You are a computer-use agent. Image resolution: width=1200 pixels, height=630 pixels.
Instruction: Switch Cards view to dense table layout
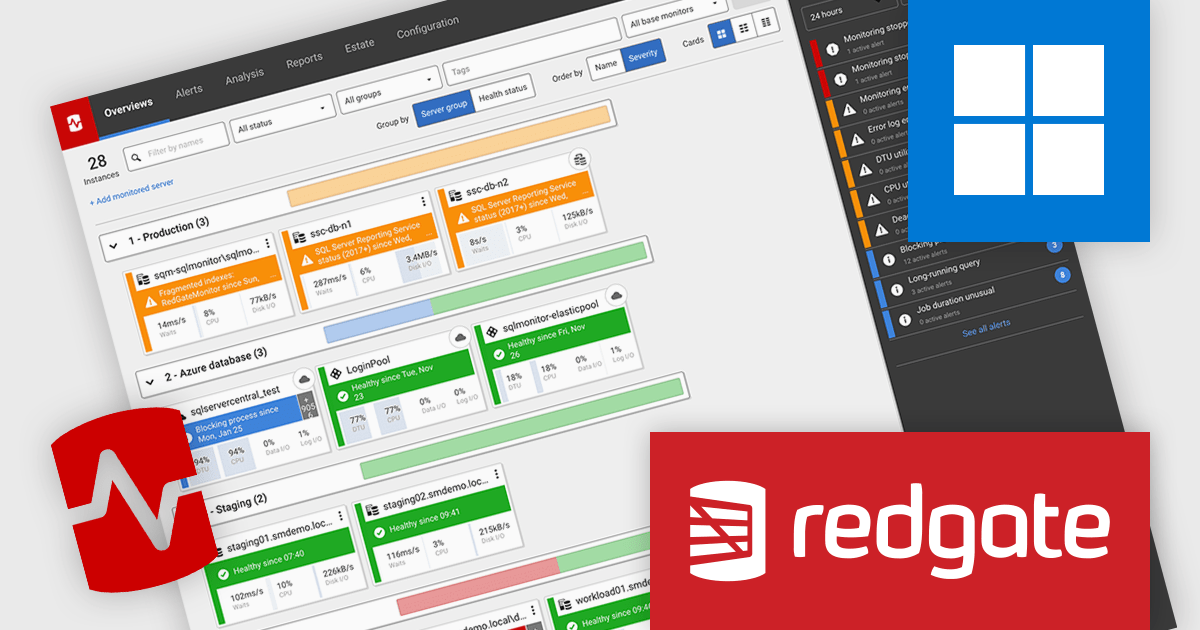[767, 23]
